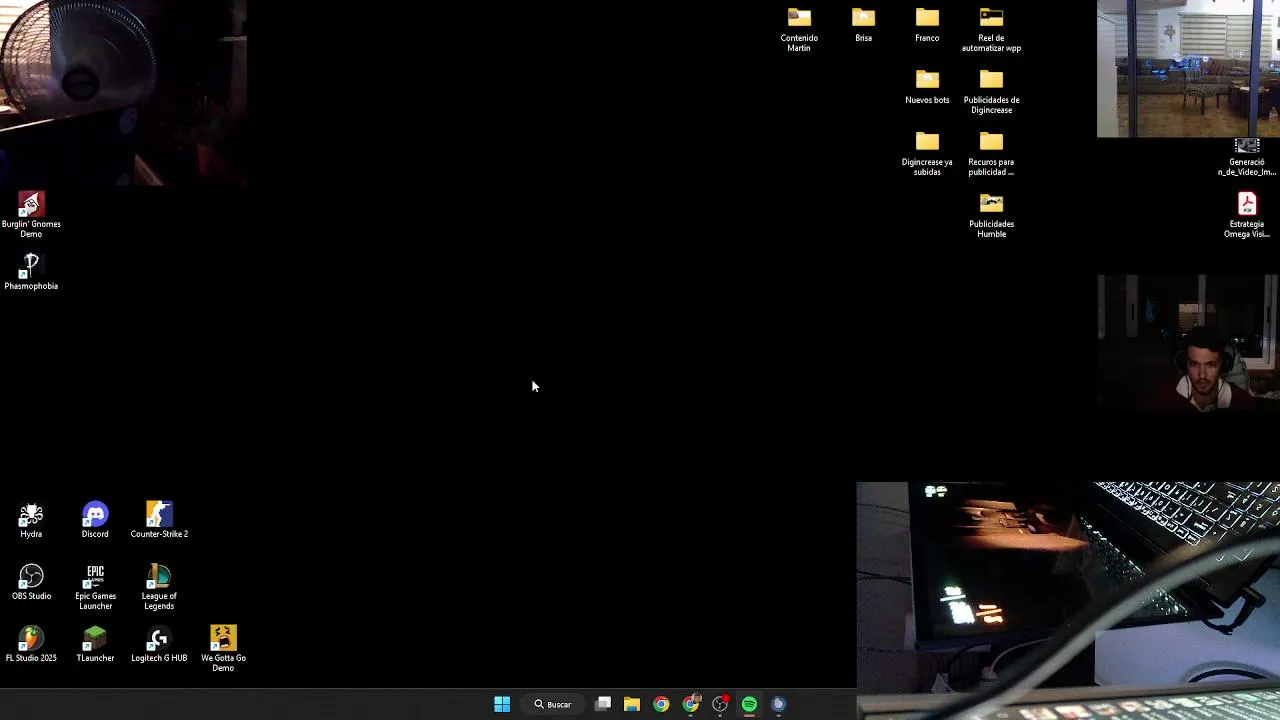Open the TLauncher Minecraft icon

(95, 644)
